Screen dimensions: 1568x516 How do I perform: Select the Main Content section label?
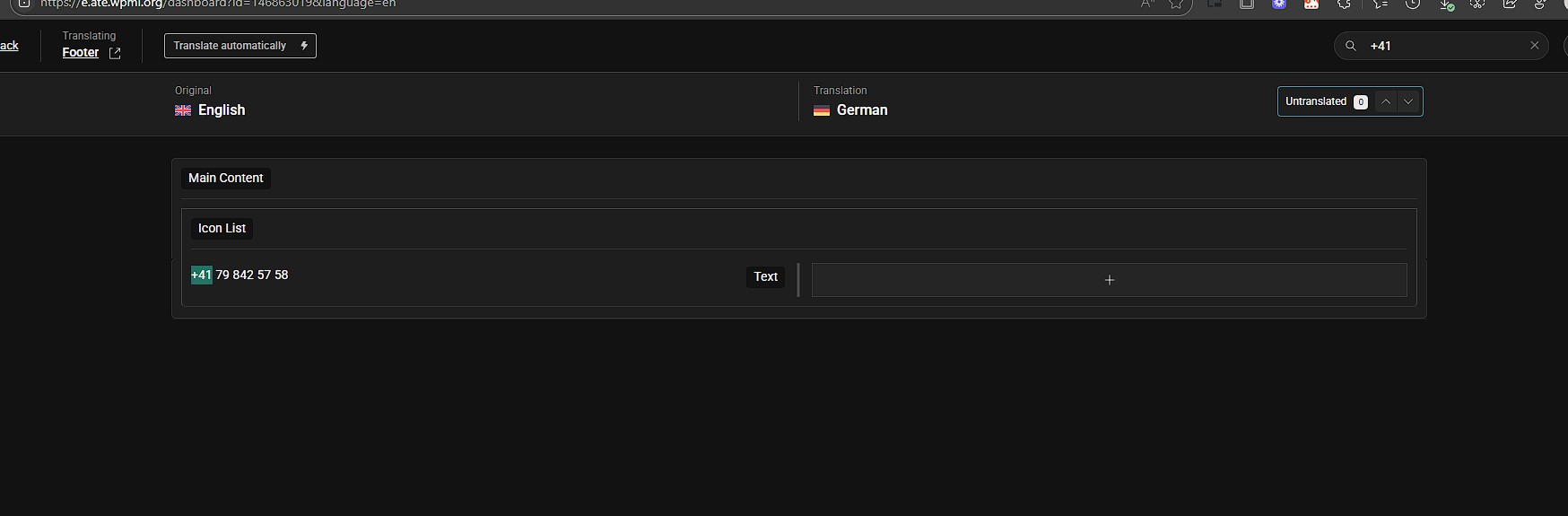click(226, 178)
